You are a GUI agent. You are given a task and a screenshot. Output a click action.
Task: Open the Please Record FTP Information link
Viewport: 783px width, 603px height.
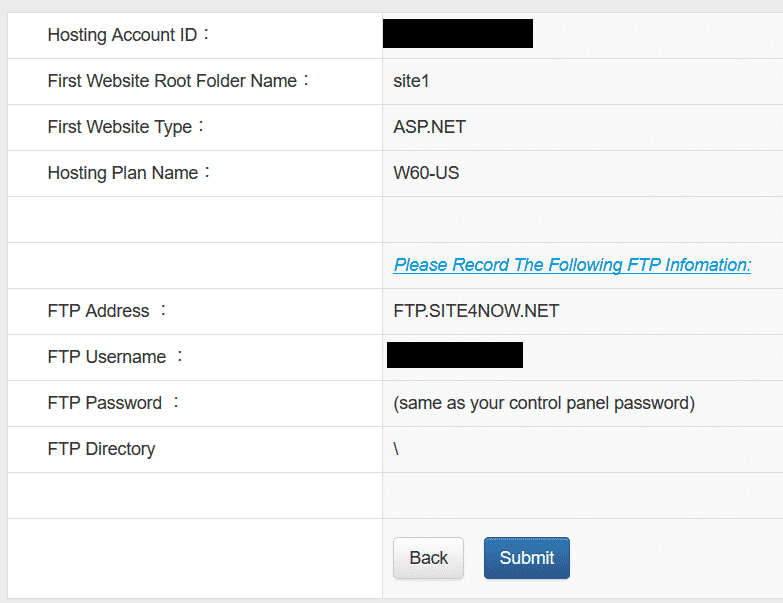pos(572,265)
